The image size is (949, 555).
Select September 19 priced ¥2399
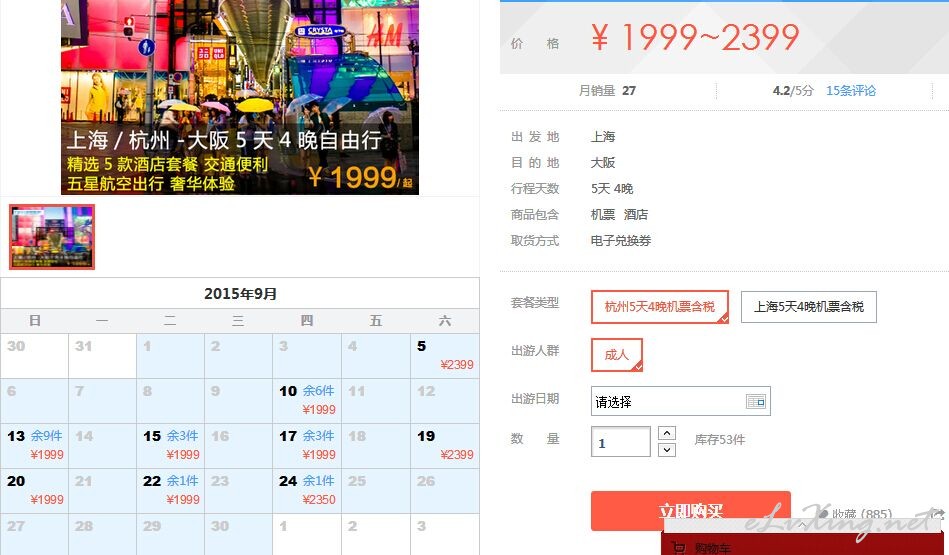[445, 445]
